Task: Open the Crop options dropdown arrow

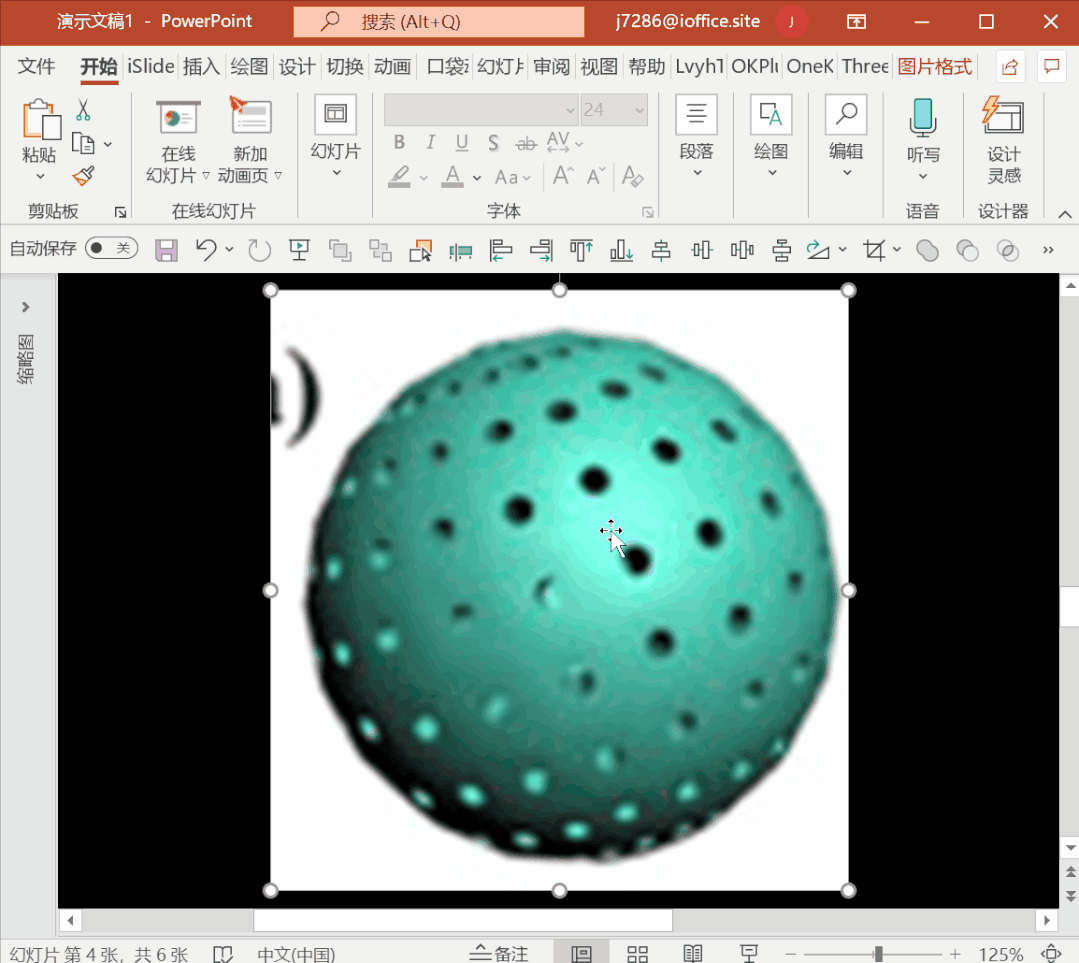Action: pos(897,249)
